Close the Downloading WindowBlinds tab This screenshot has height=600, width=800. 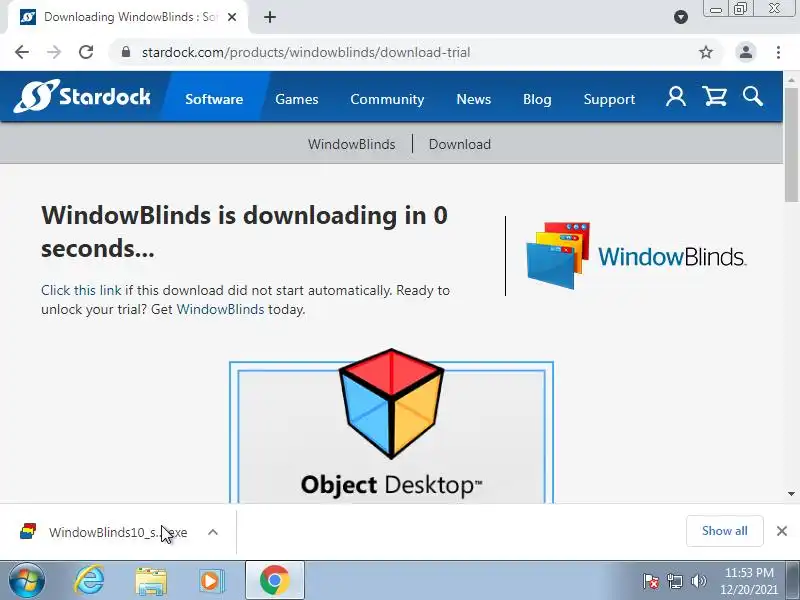(x=232, y=17)
